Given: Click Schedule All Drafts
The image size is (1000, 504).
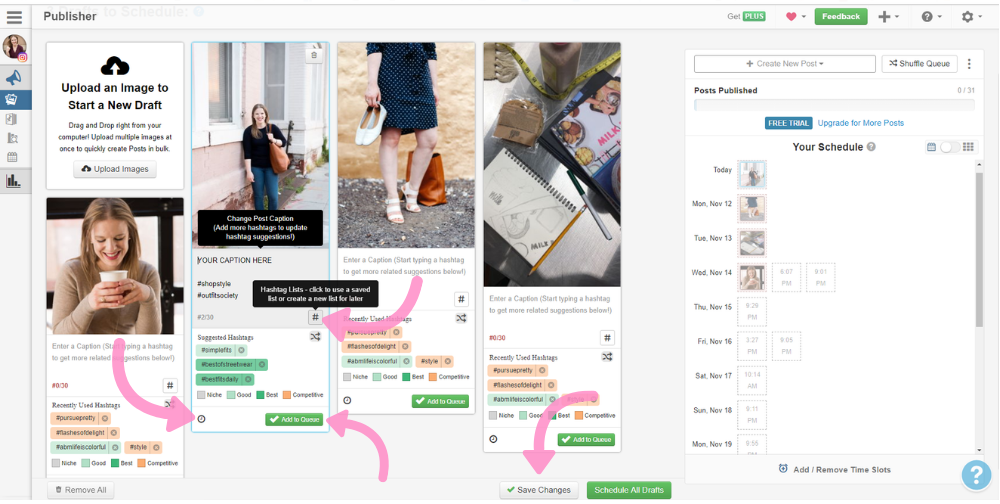Looking at the screenshot, I should tap(629, 490).
